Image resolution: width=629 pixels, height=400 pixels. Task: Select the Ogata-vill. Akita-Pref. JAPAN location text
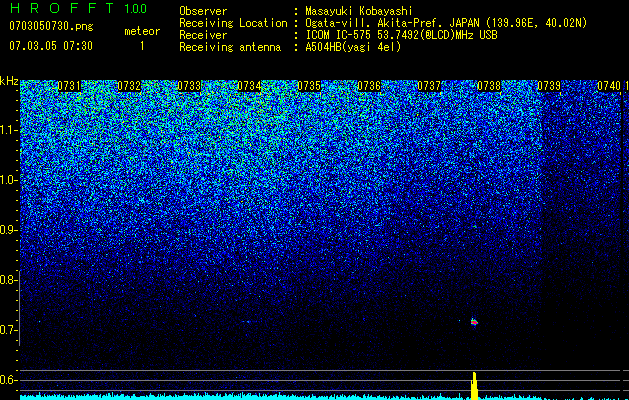[446, 23]
